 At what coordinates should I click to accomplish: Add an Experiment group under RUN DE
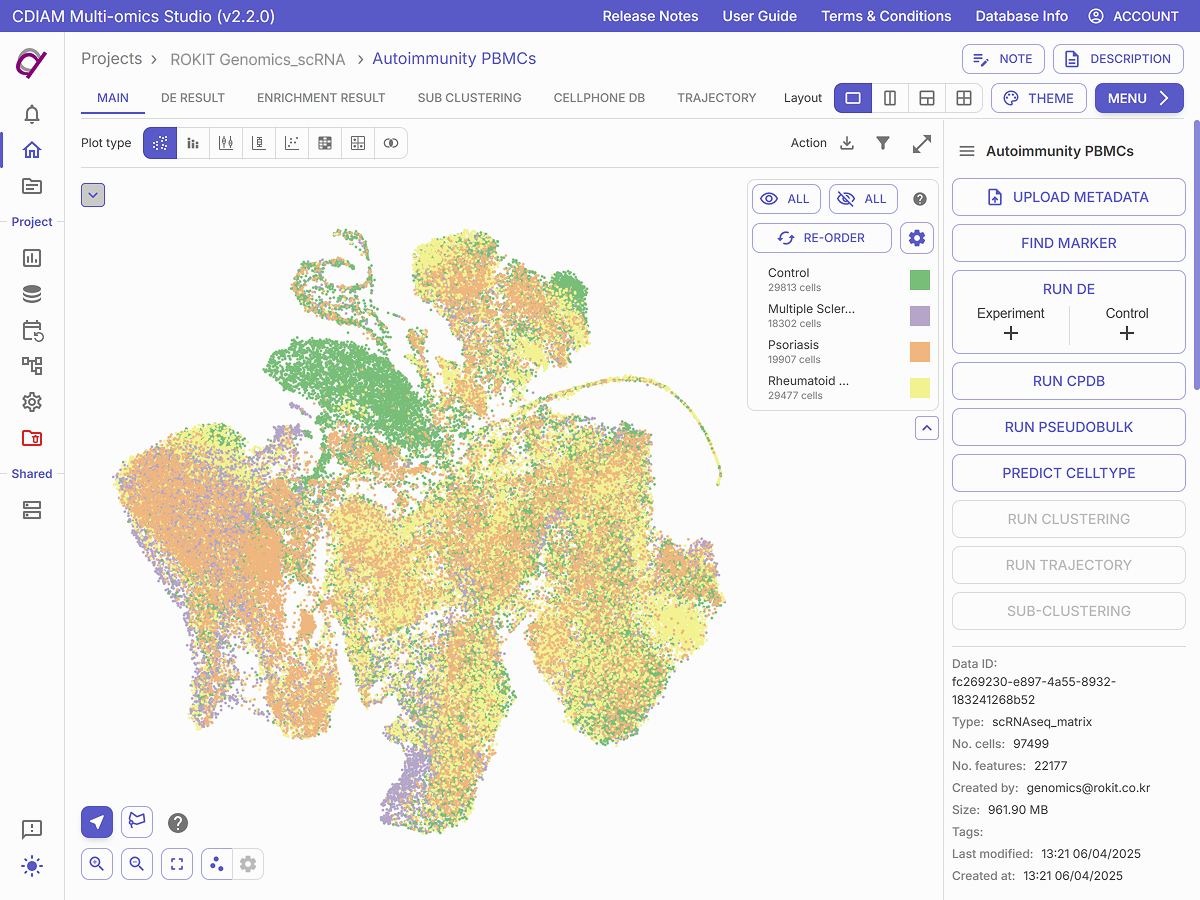pyautogui.click(x=1011, y=333)
